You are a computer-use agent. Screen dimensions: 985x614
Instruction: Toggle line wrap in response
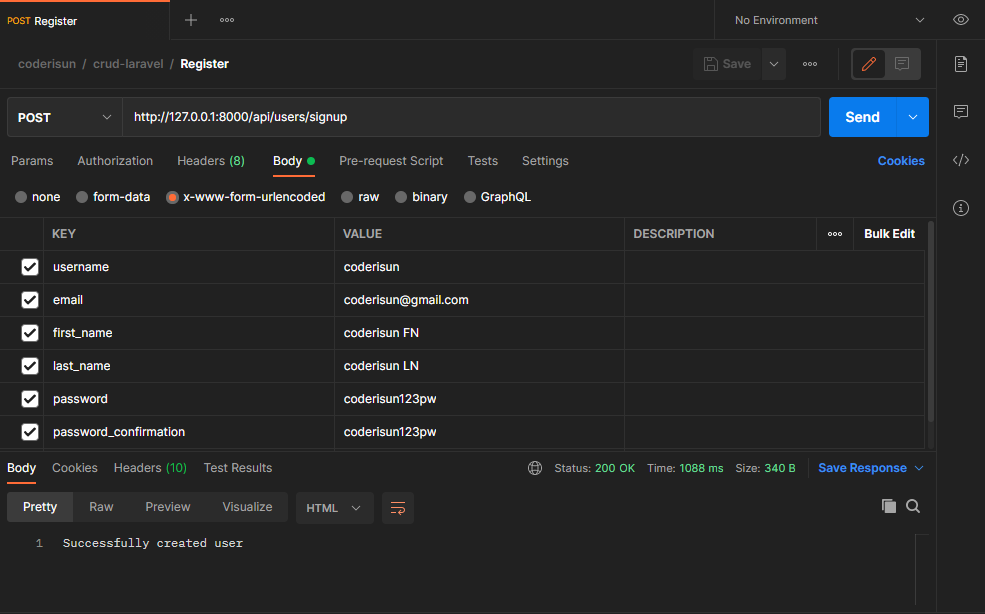[398, 508]
